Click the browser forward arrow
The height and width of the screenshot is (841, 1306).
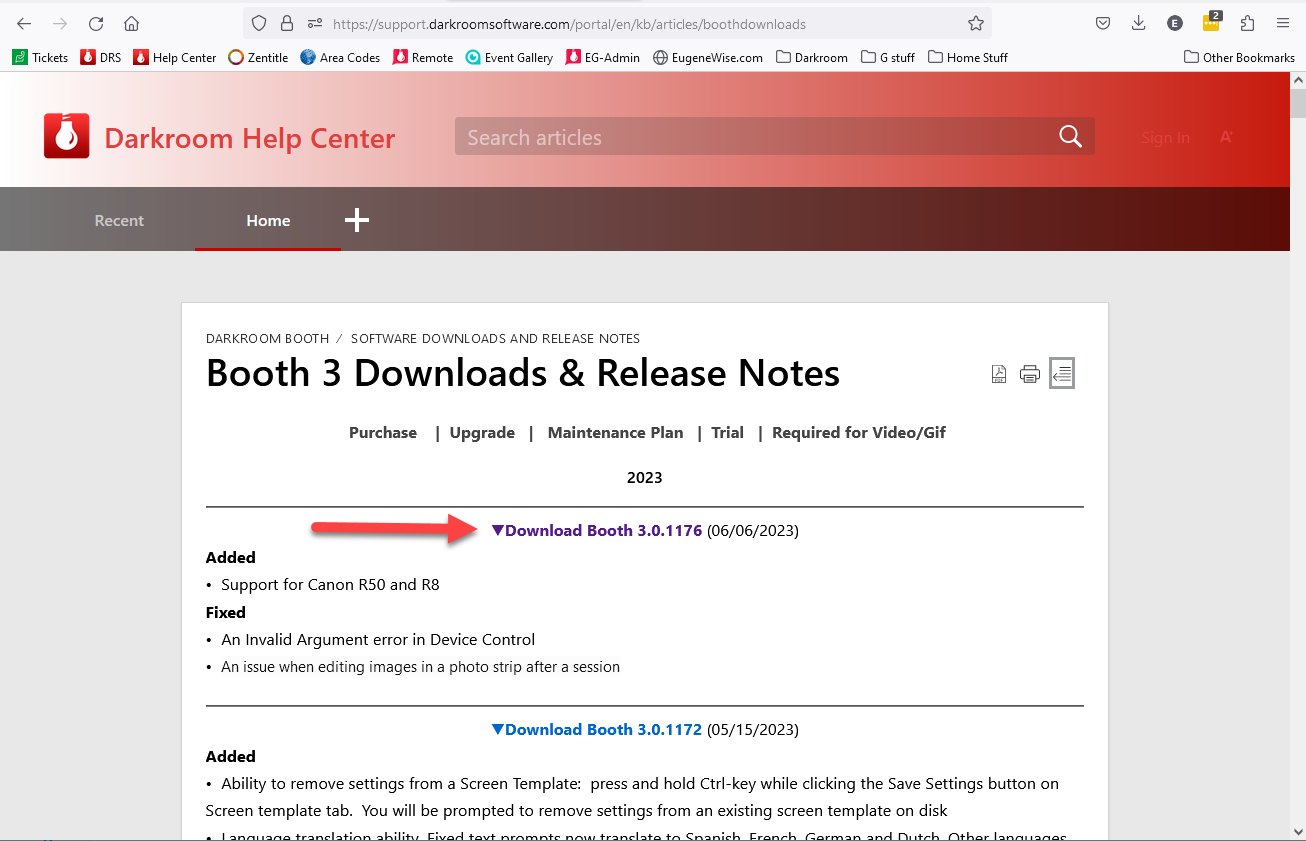(60, 23)
